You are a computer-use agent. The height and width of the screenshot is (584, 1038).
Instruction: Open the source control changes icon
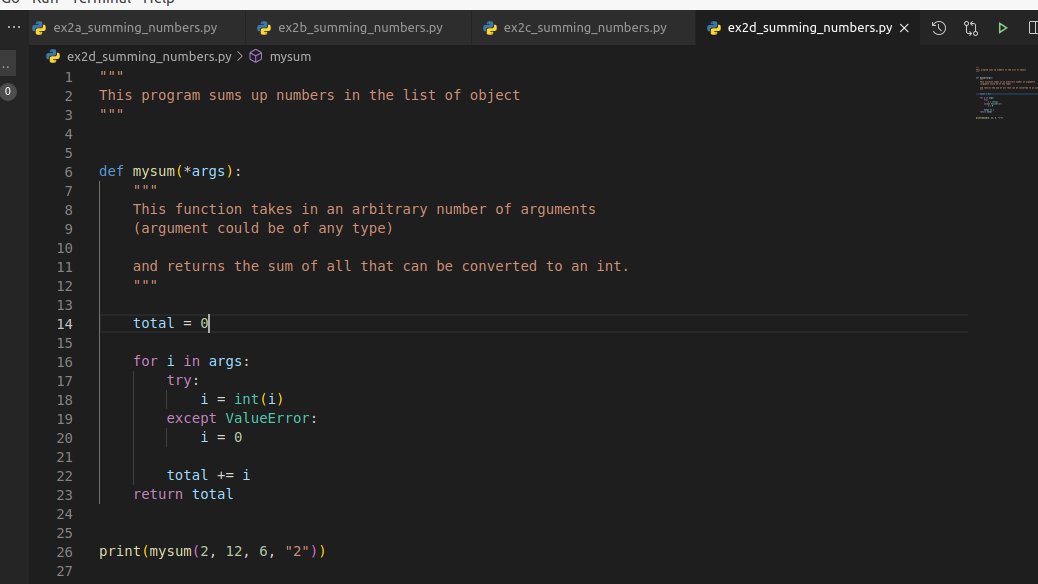tap(970, 28)
